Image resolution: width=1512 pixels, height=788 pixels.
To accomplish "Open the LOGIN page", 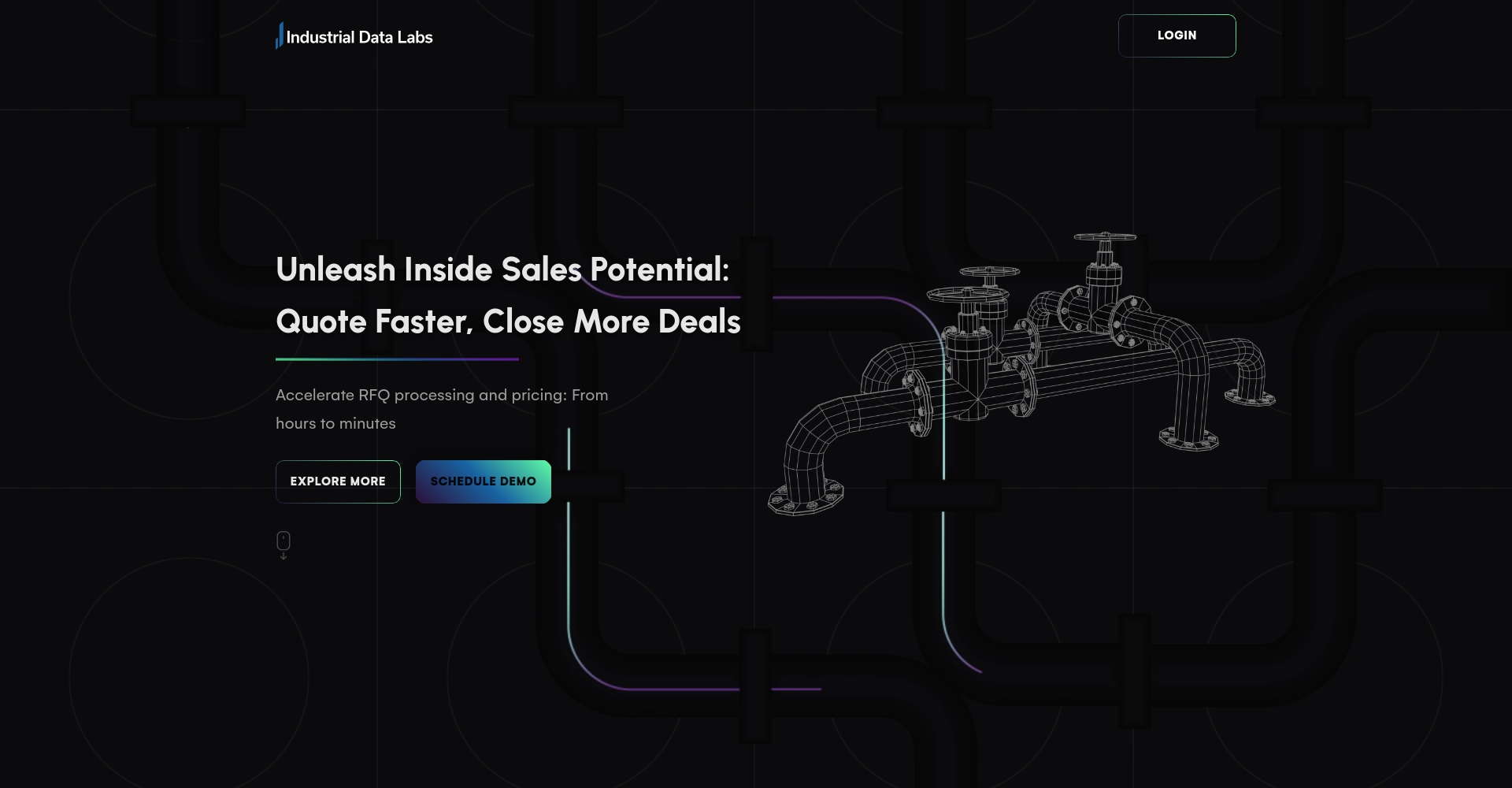I will coord(1177,35).
